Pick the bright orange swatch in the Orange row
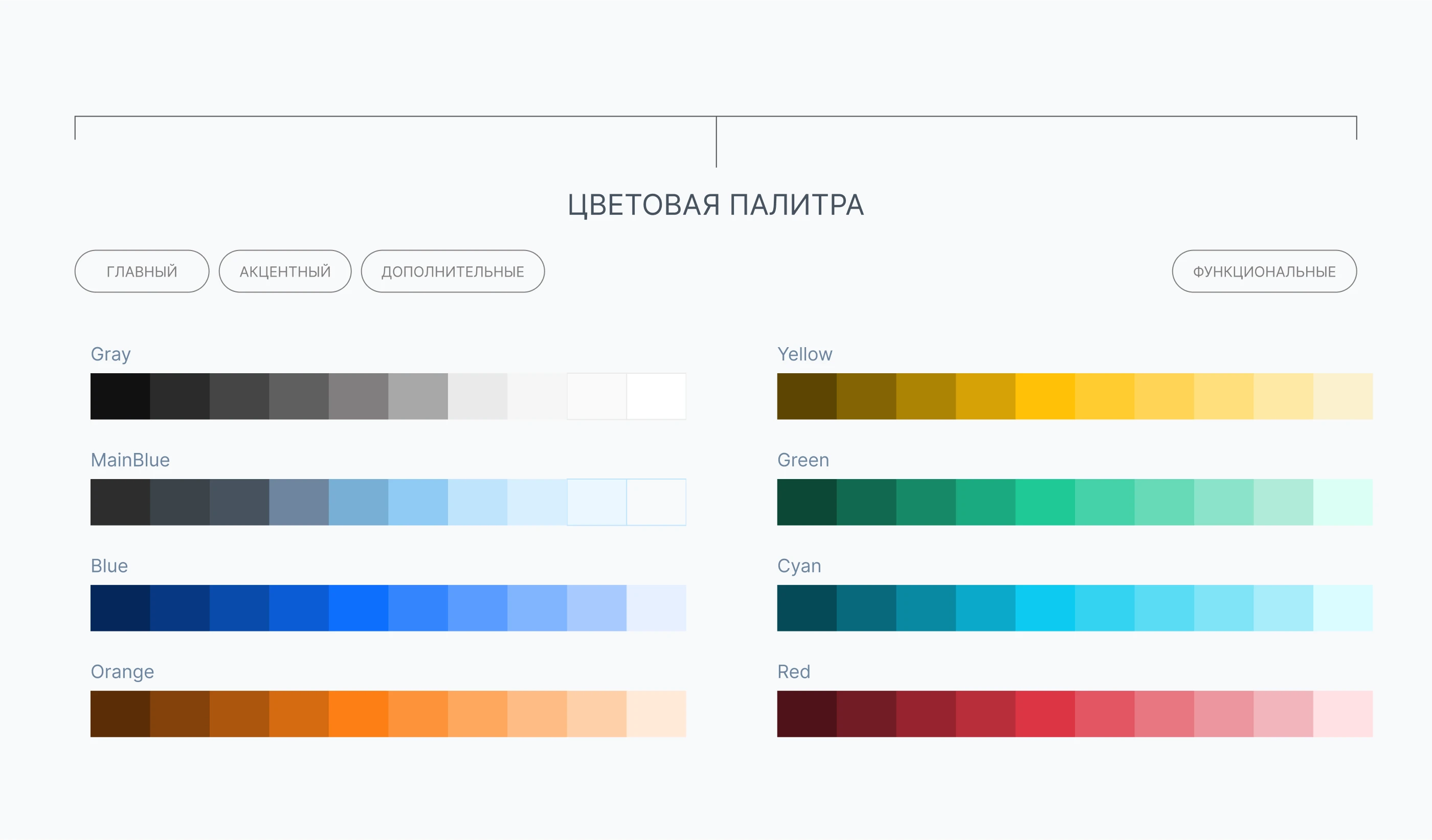 [x=358, y=714]
